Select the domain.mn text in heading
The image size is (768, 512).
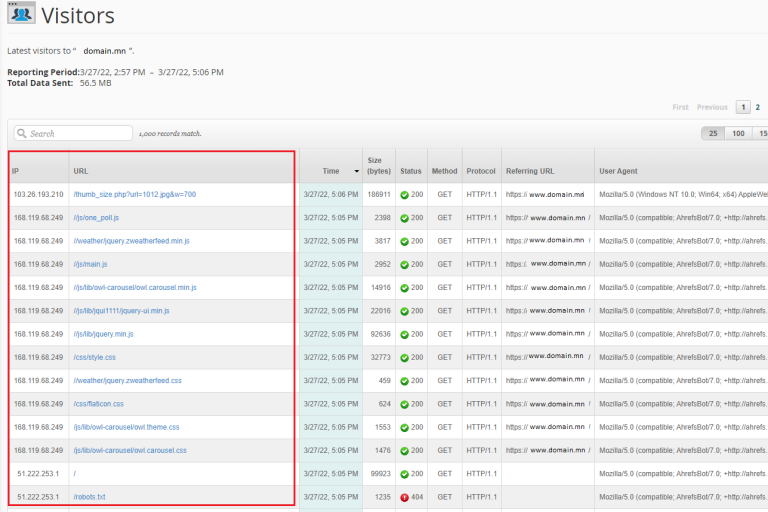click(x=104, y=50)
